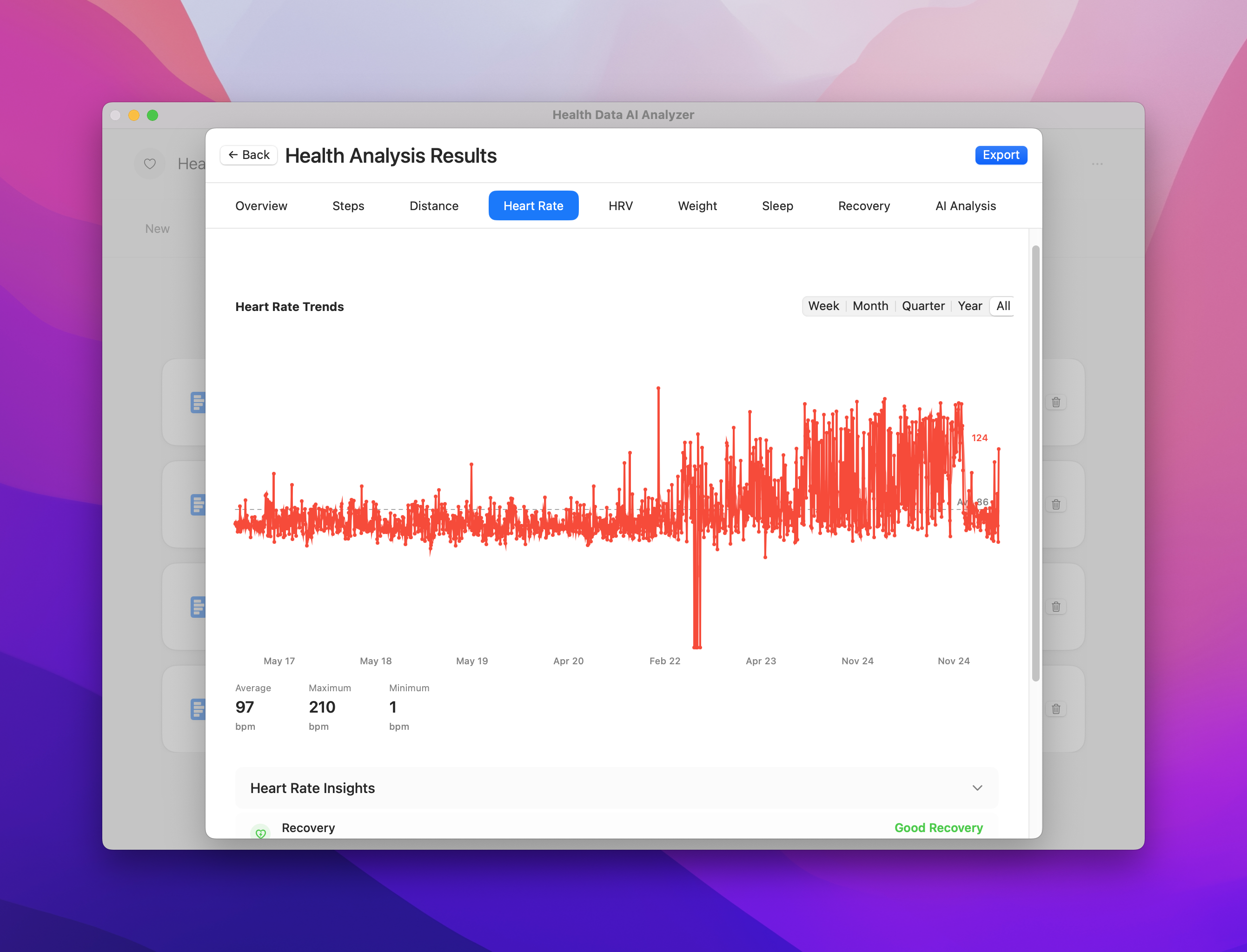Select Year time range segment
1247x952 pixels.
pyautogui.click(x=969, y=306)
